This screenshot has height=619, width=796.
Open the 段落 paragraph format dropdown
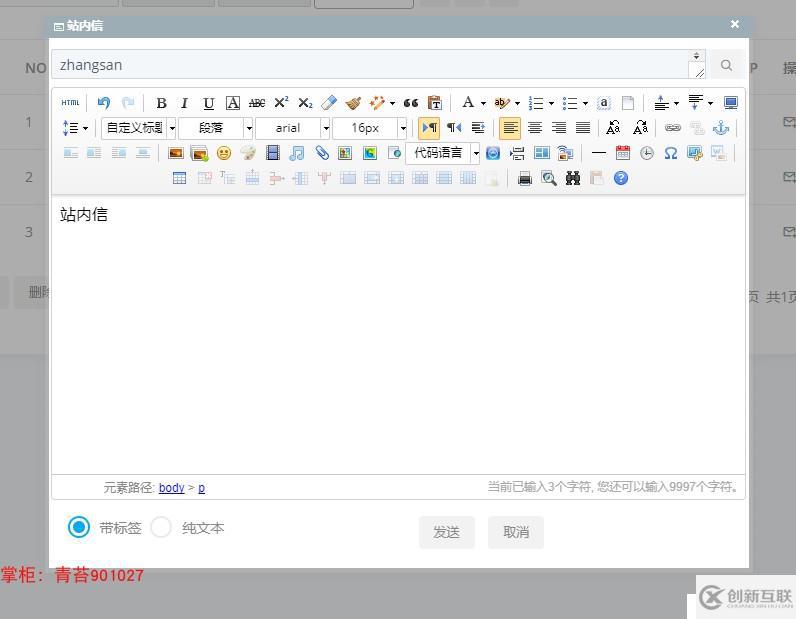216,128
